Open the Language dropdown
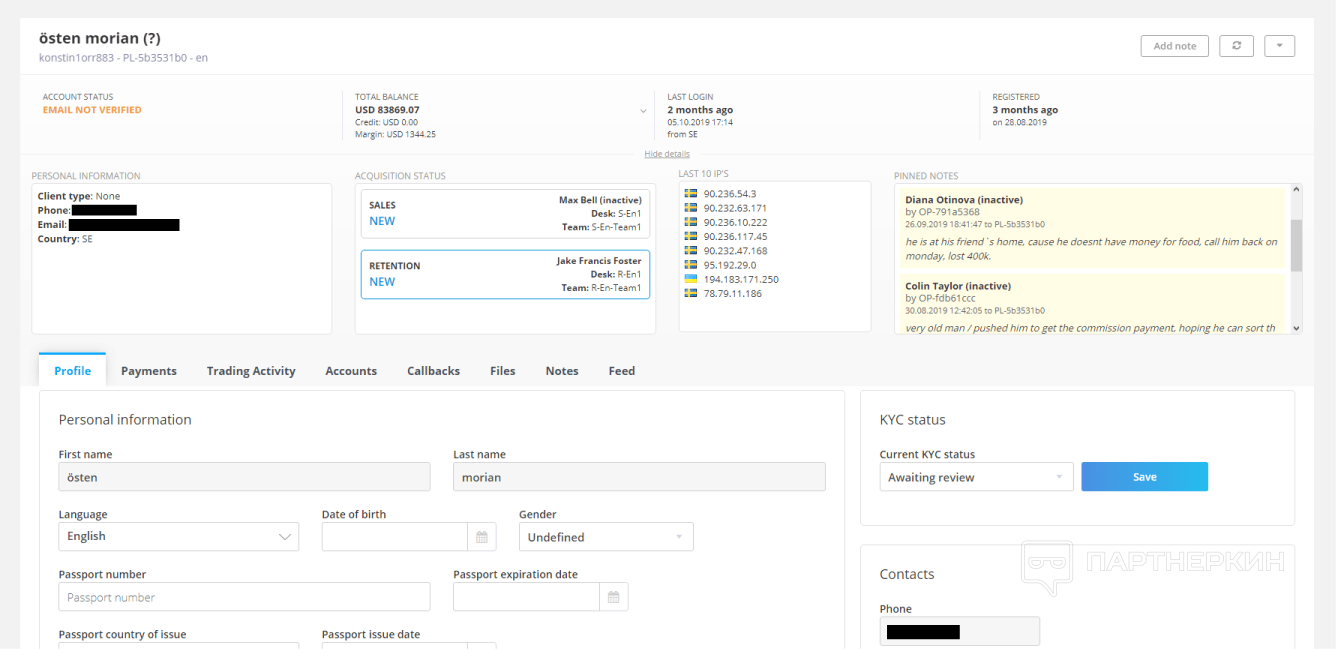Screen dimensions: 1336x649 click(178, 537)
